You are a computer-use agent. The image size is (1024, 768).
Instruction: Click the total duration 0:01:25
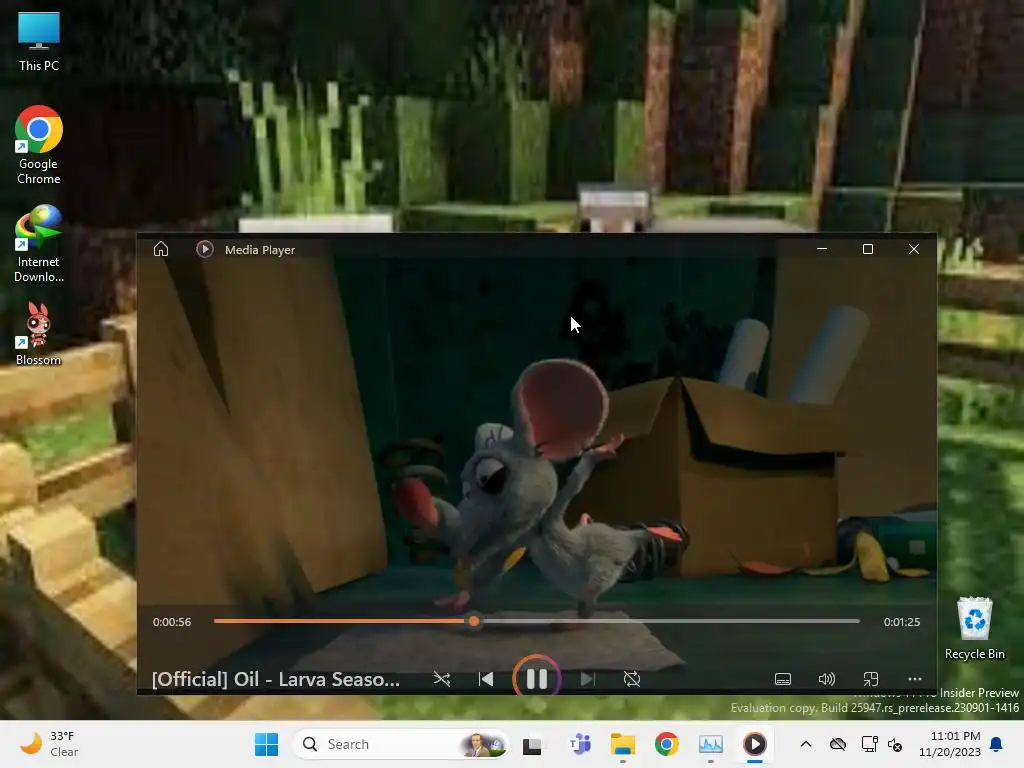tap(901, 622)
